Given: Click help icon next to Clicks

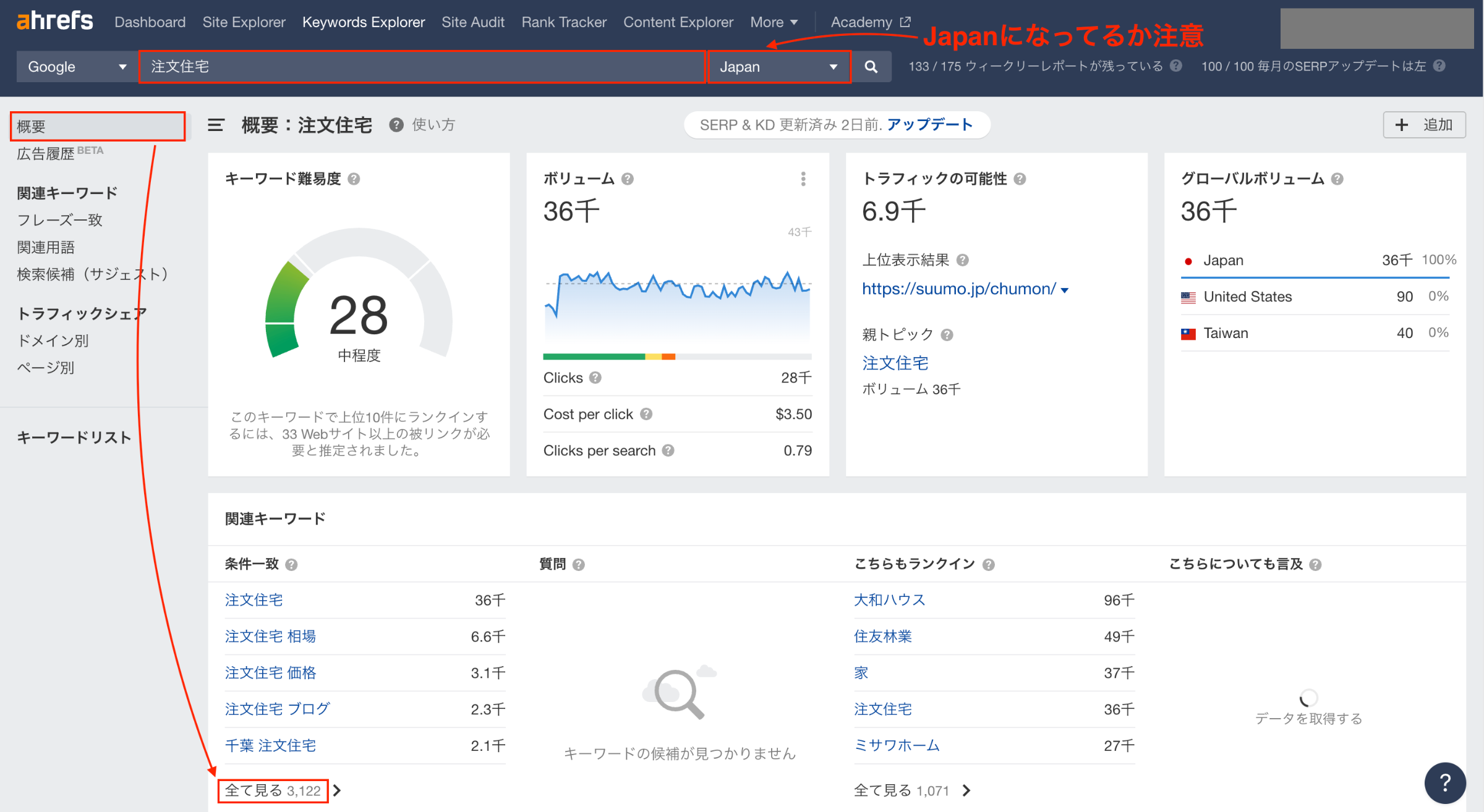Looking at the screenshot, I should (595, 378).
